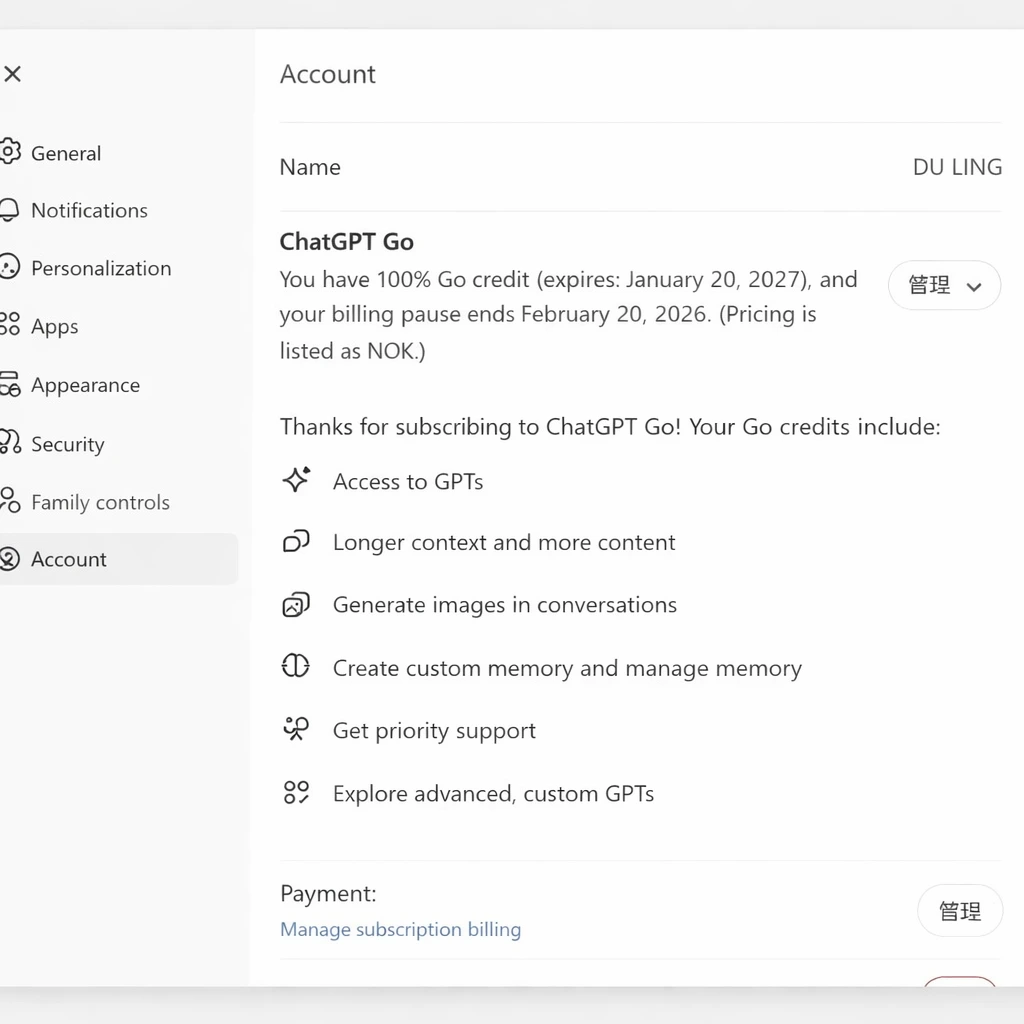Viewport: 1024px width, 1024px height.
Task: Expand the 管理 dropdown for ChatGPT Go
Action: tap(943, 285)
